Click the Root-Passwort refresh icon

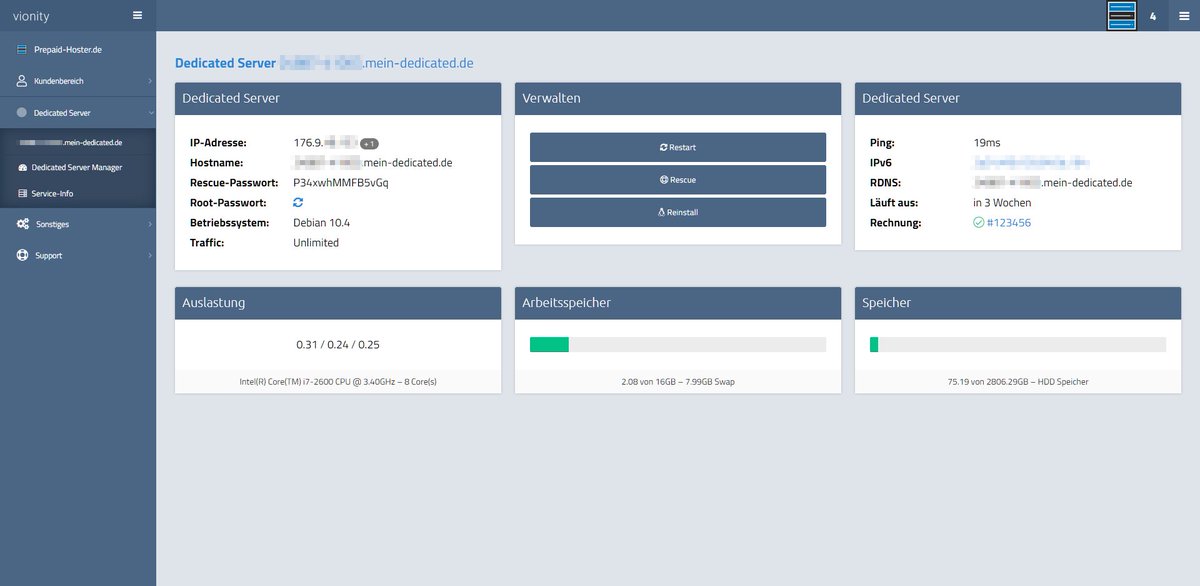tap(298, 202)
